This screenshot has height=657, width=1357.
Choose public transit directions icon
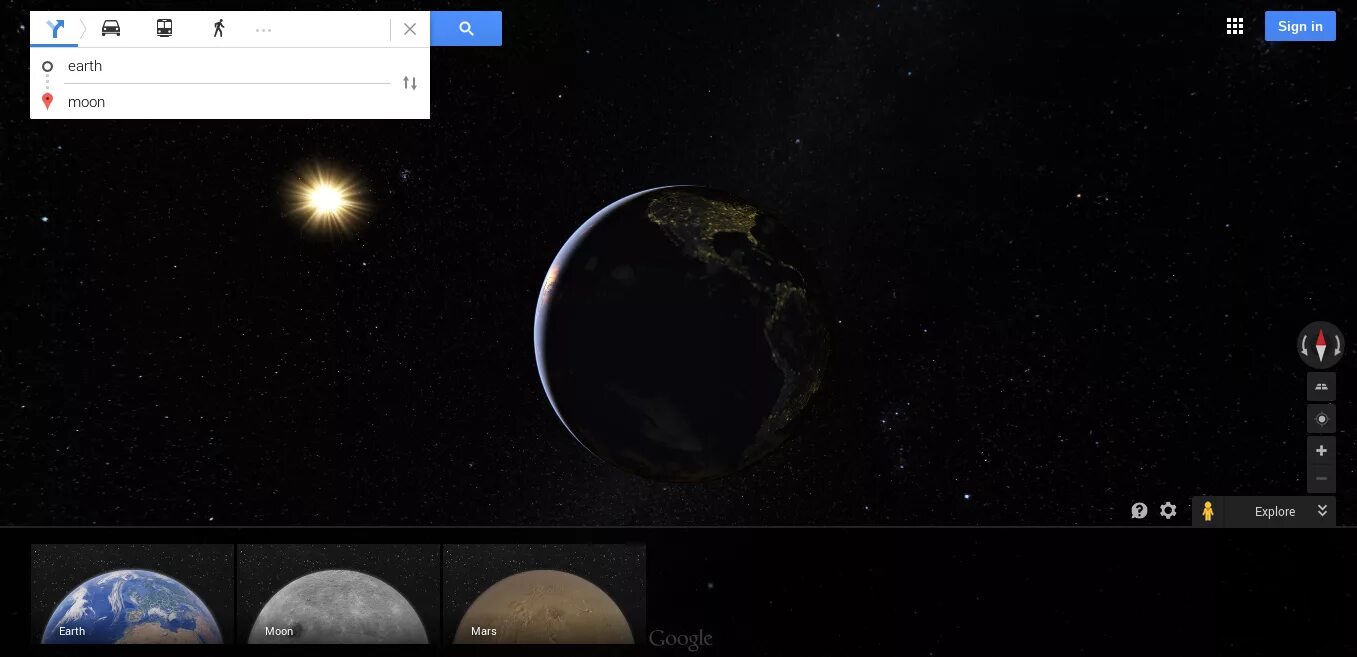(164, 29)
